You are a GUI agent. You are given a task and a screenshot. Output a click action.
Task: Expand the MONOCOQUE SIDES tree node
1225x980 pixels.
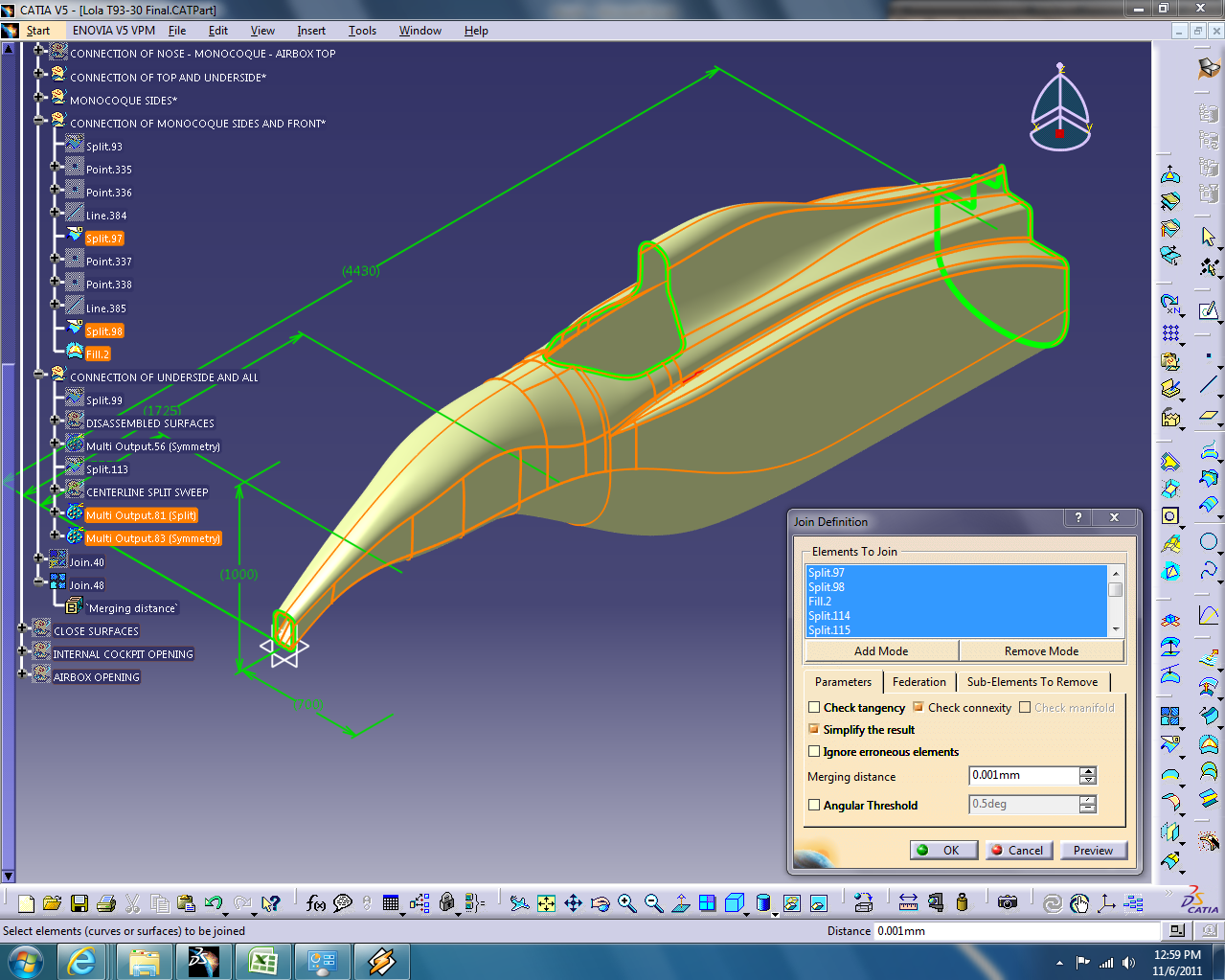tap(38, 97)
